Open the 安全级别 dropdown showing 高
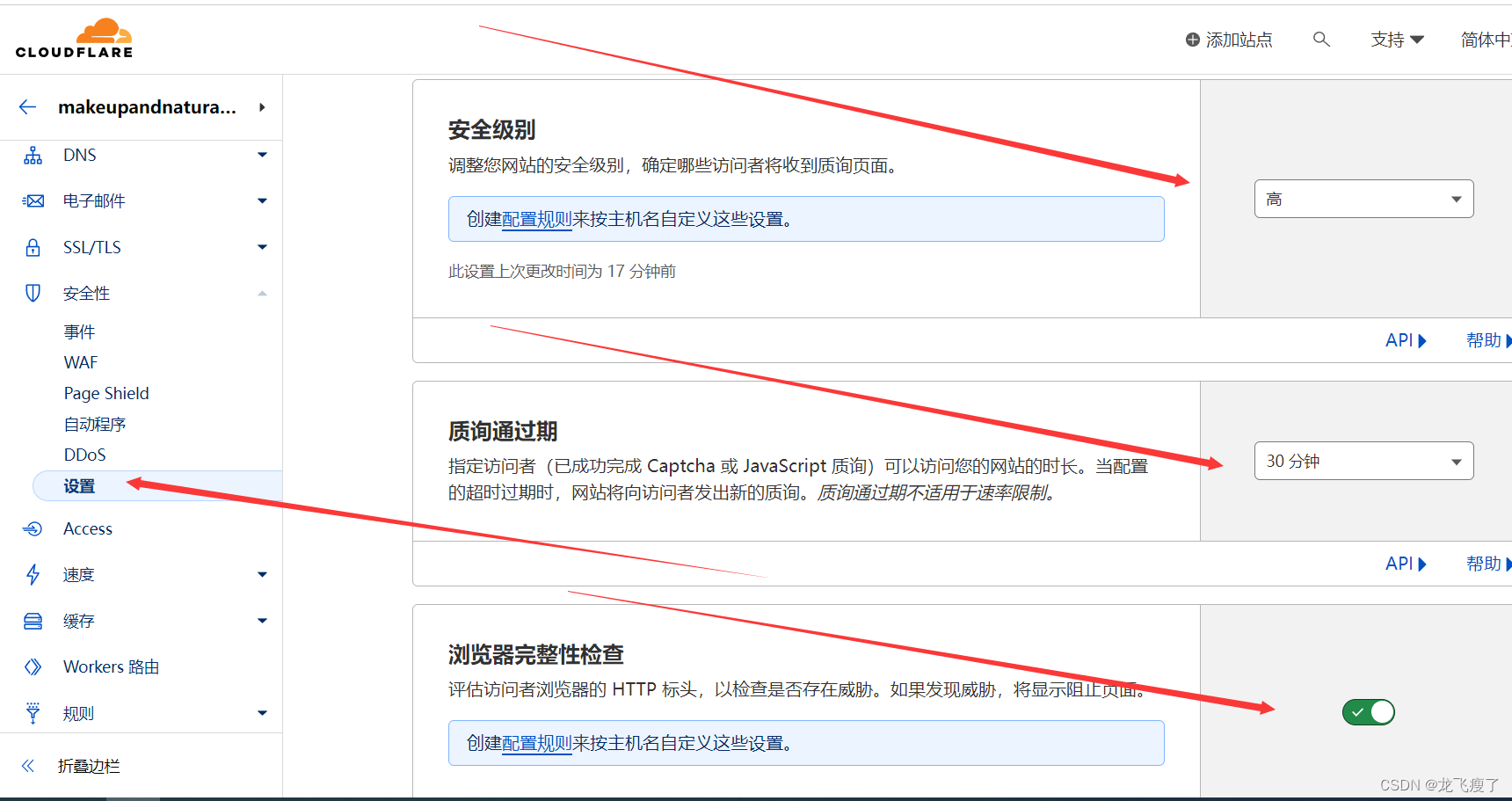 click(1363, 199)
